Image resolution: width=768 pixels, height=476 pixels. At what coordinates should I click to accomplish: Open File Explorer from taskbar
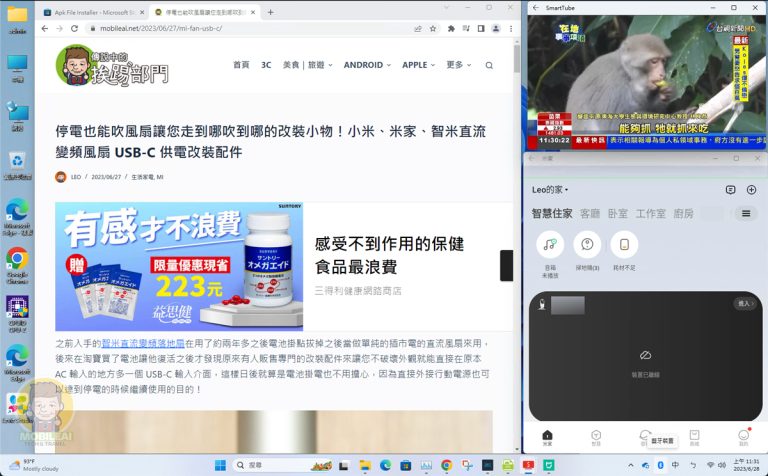click(364, 465)
